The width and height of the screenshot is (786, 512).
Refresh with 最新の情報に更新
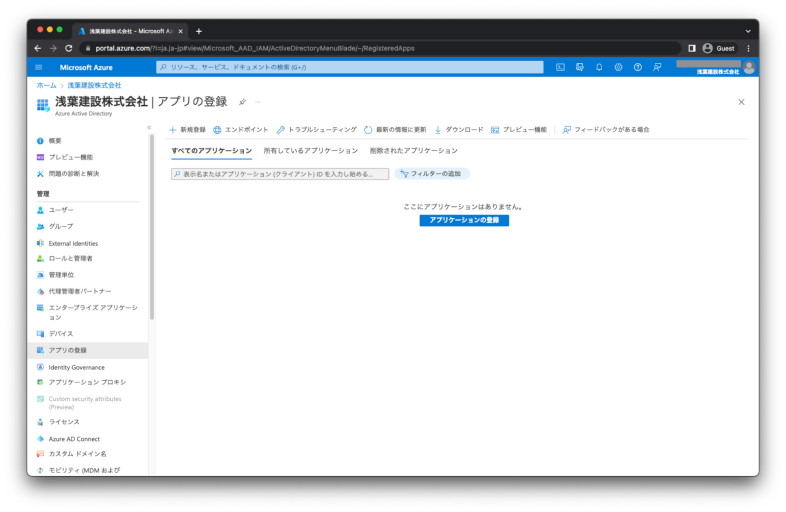(x=395, y=130)
